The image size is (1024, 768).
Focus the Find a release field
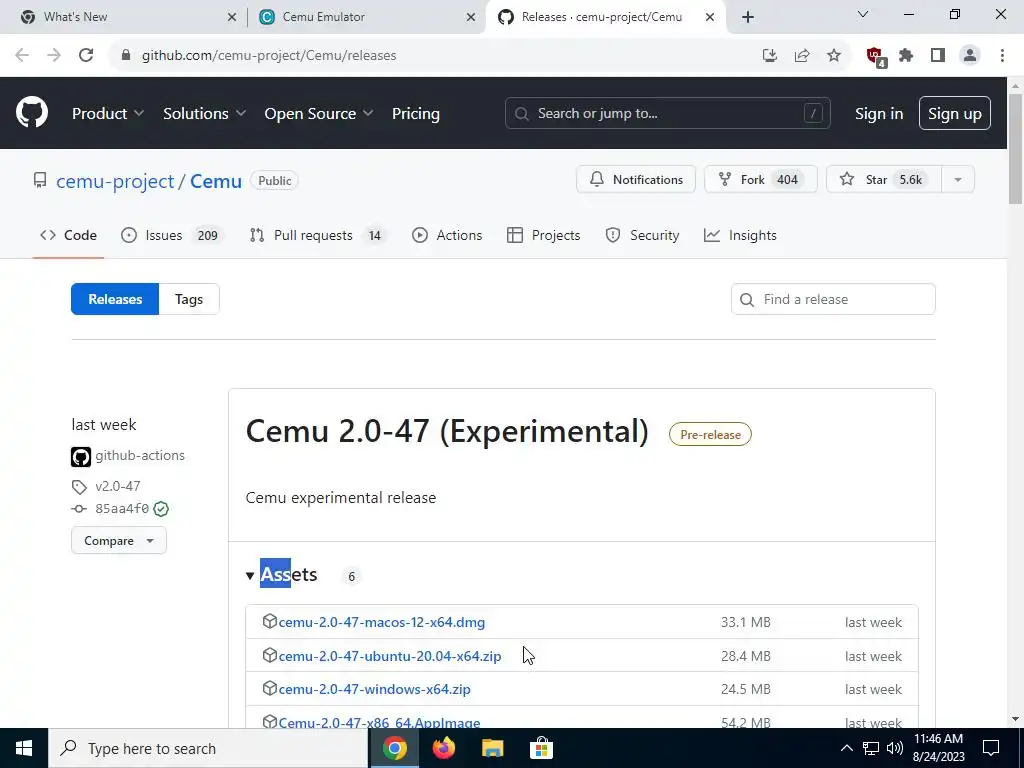pyautogui.click(x=833, y=299)
